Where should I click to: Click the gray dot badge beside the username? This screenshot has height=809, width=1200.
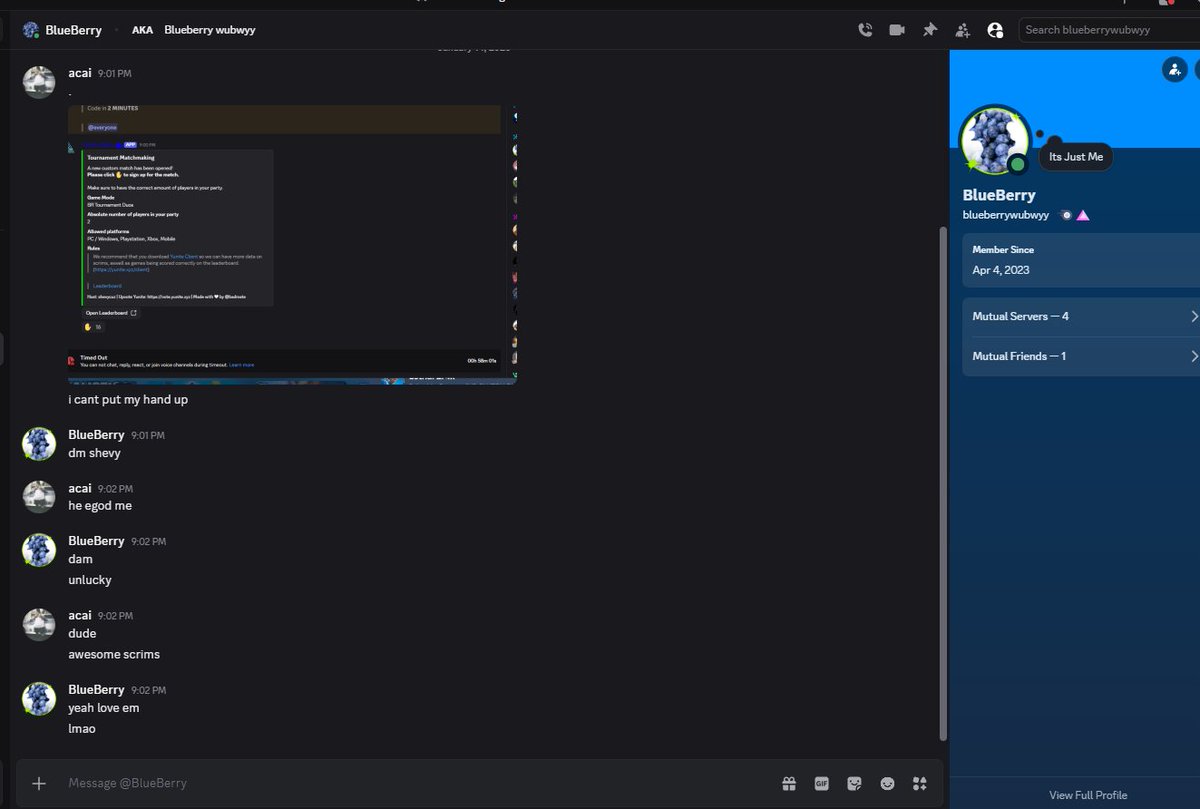click(1066, 215)
